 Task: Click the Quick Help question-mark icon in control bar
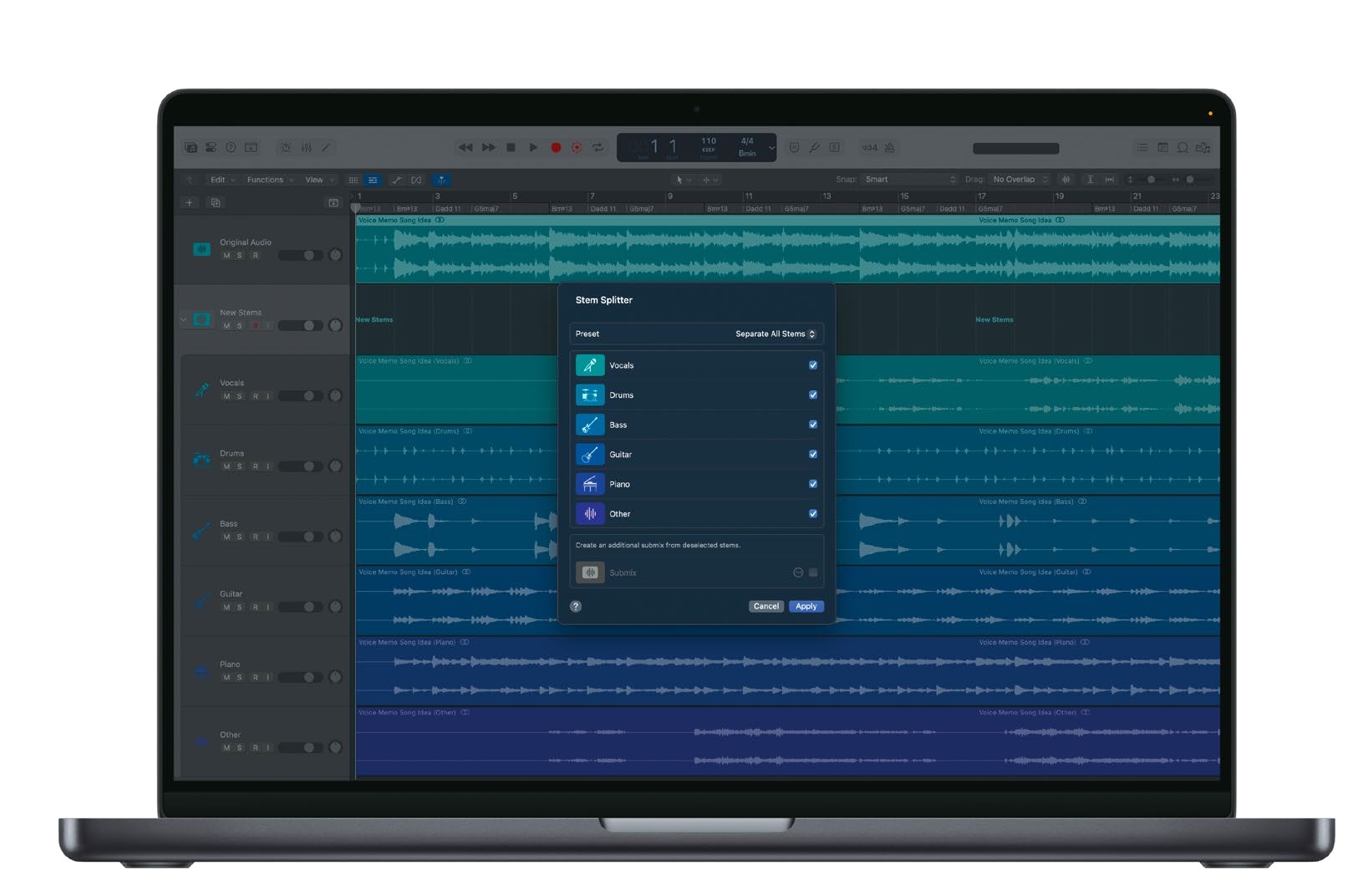coord(231,147)
